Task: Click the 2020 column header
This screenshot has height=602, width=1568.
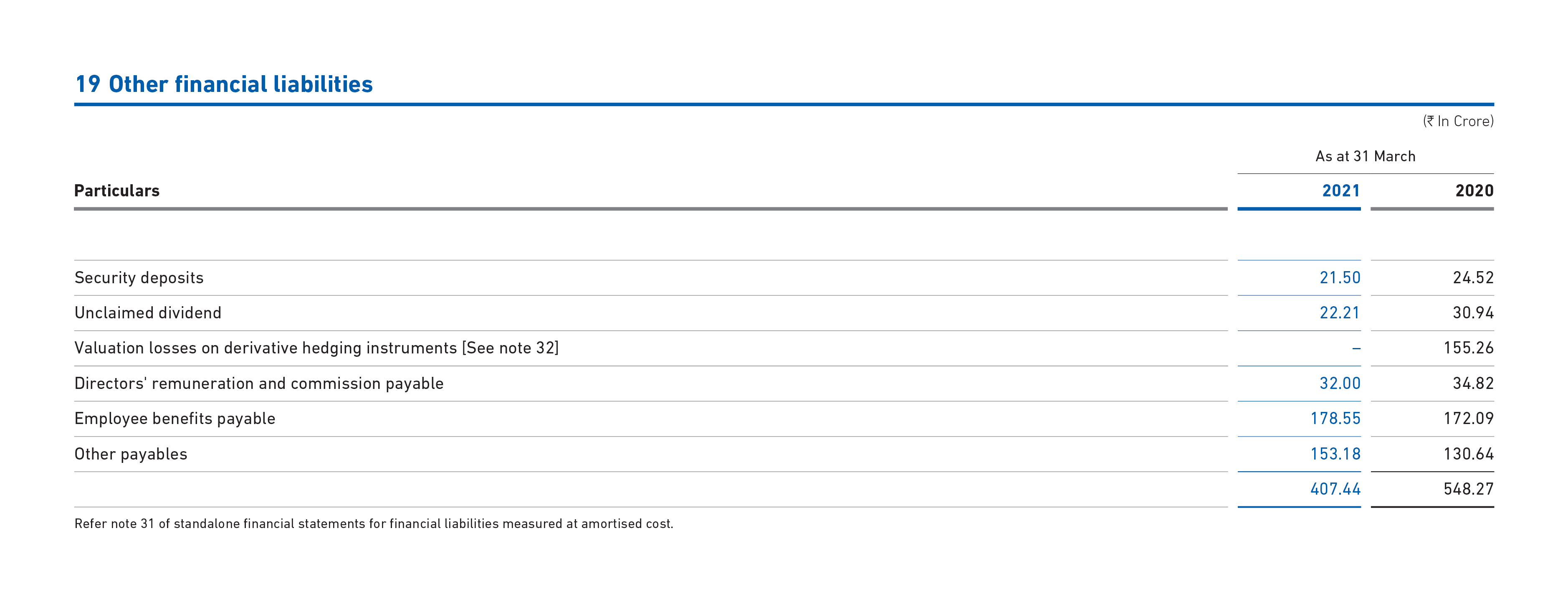Action: pos(1474,191)
